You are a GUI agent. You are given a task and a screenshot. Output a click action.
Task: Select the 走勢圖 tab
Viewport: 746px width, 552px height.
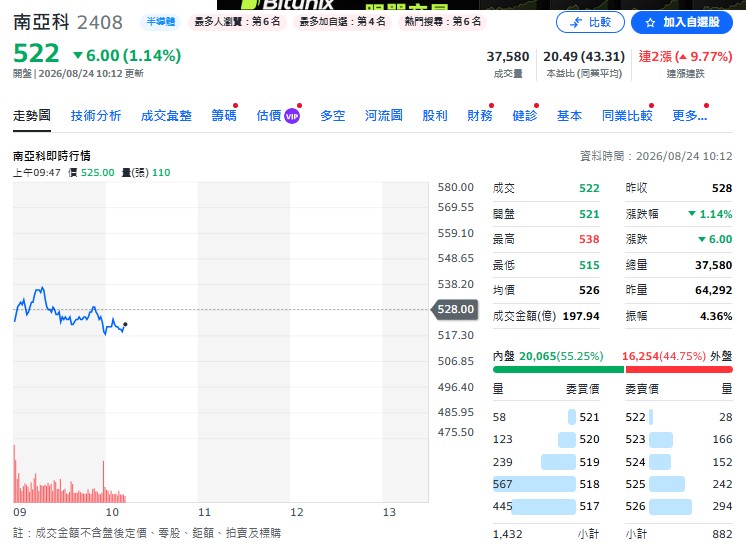(31, 116)
